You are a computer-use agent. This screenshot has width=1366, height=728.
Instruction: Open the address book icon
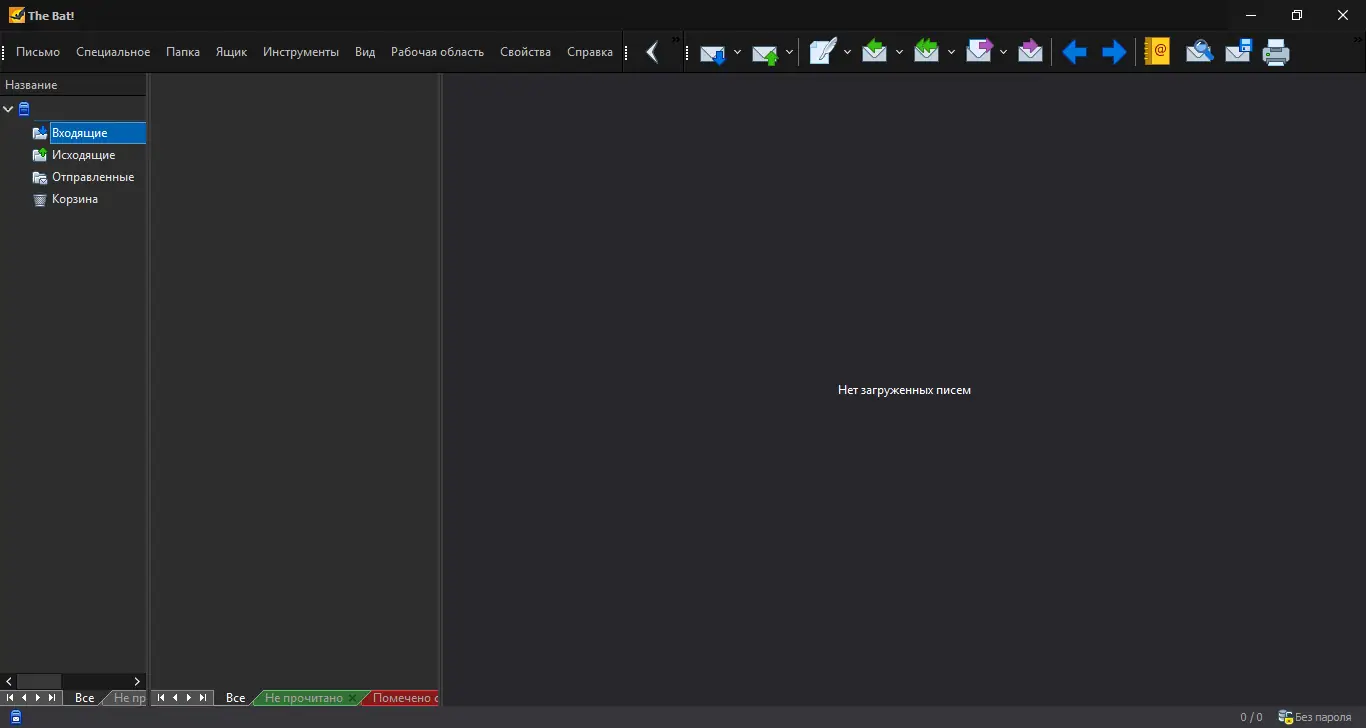point(1157,52)
